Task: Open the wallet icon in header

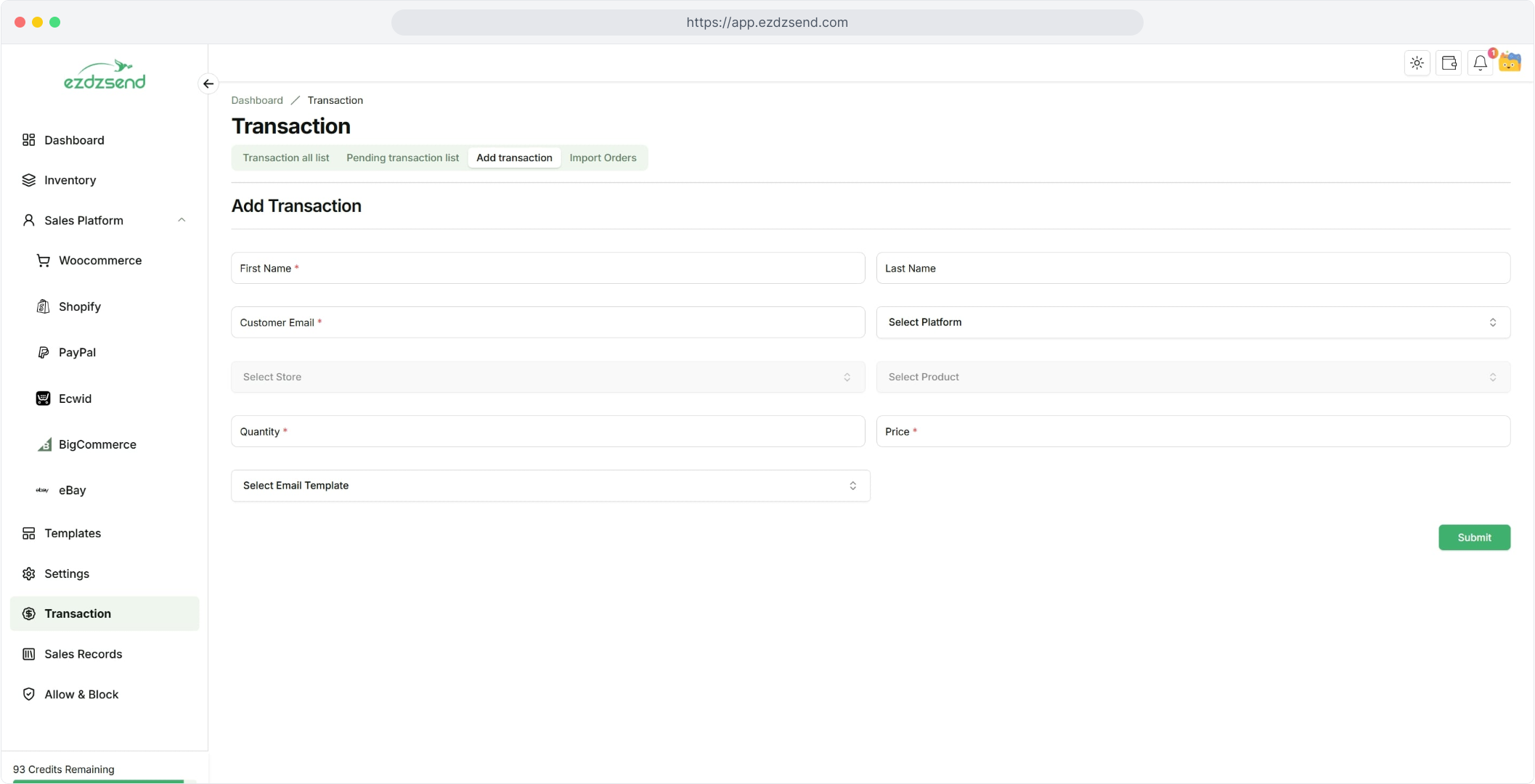Action: (x=1449, y=63)
